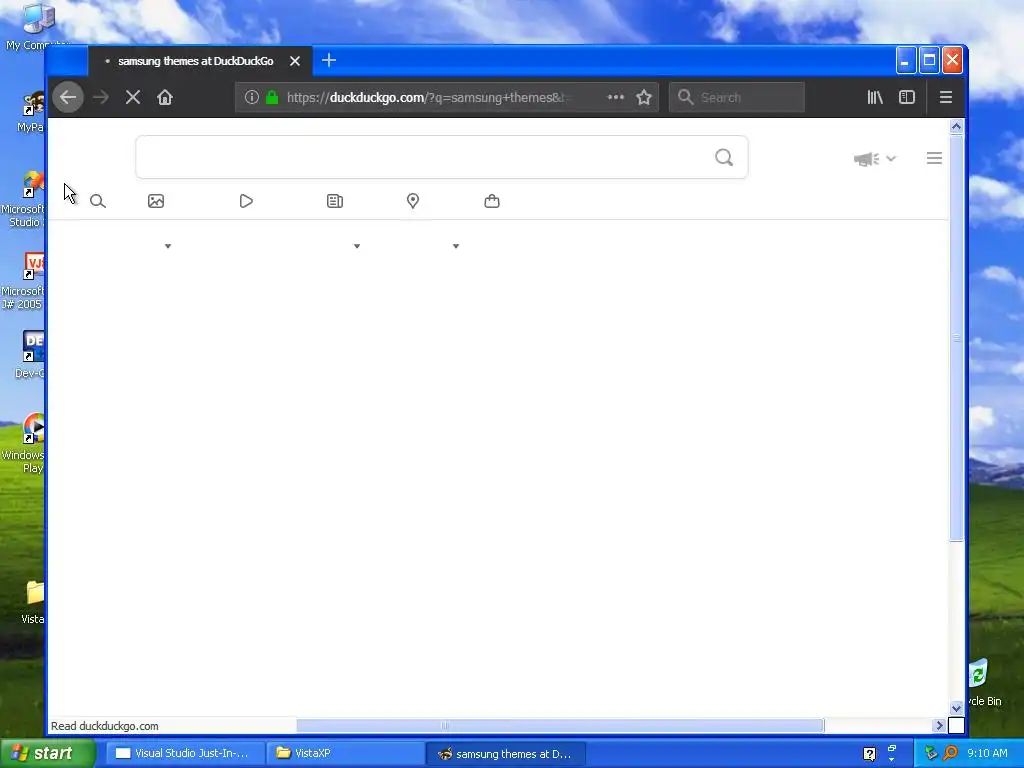View the green padlock connection details
Screen dimensions: 1024x768
pos(272,97)
